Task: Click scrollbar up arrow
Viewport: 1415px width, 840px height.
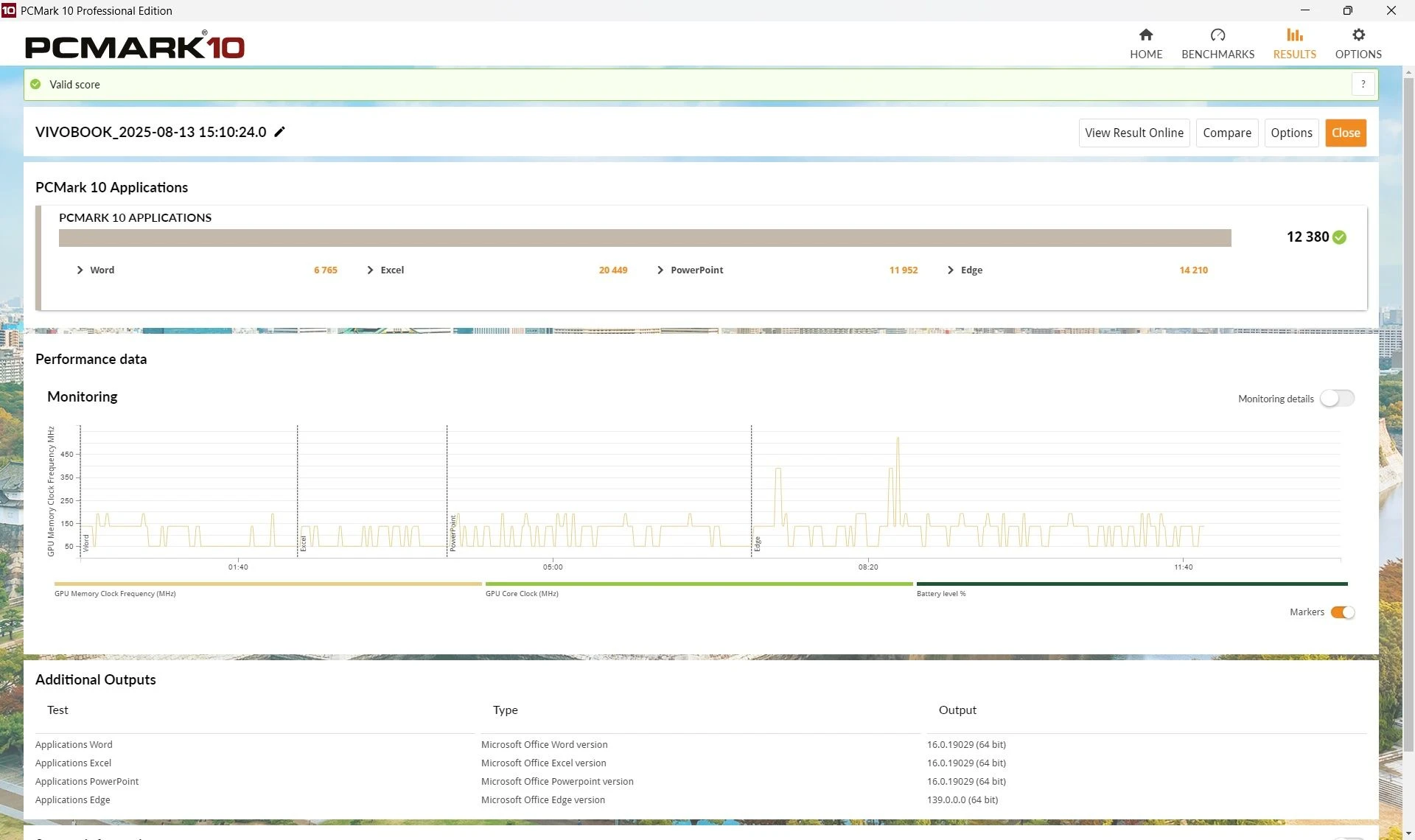Action: coord(1408,72)
